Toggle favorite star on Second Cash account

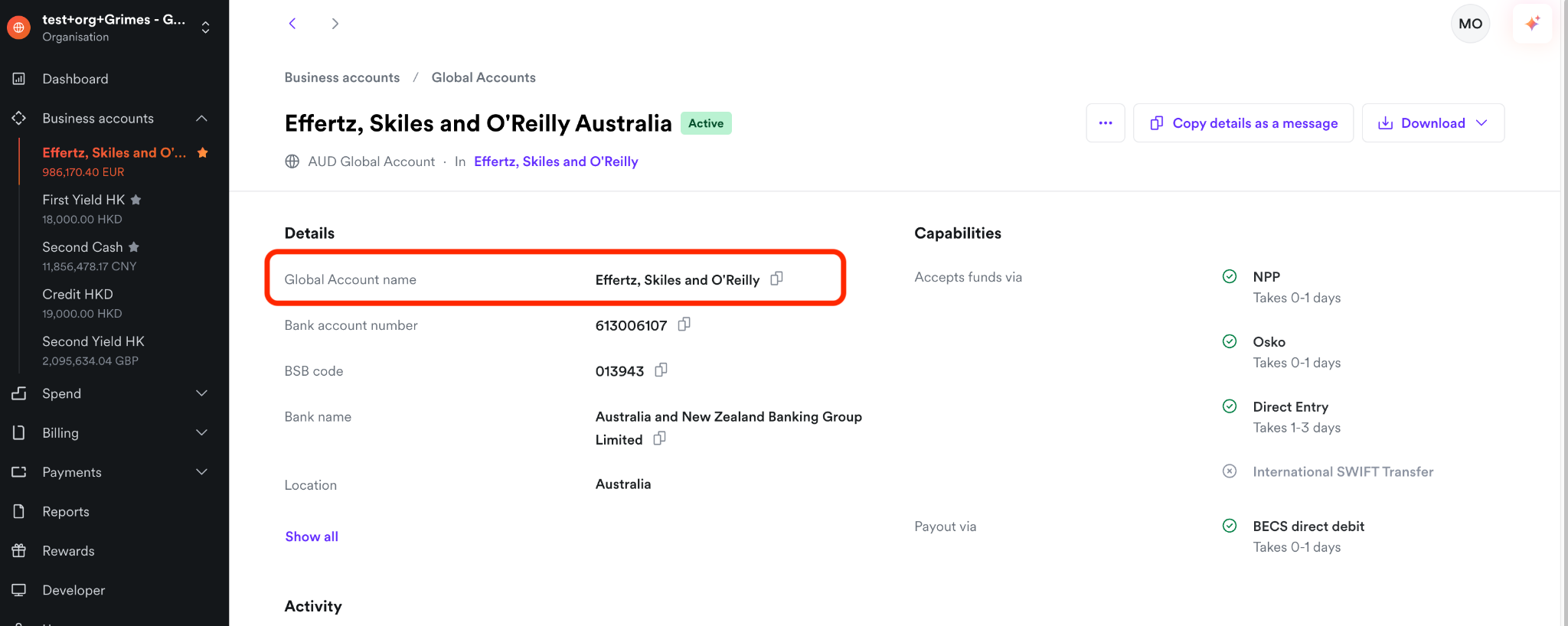point(134,247)
